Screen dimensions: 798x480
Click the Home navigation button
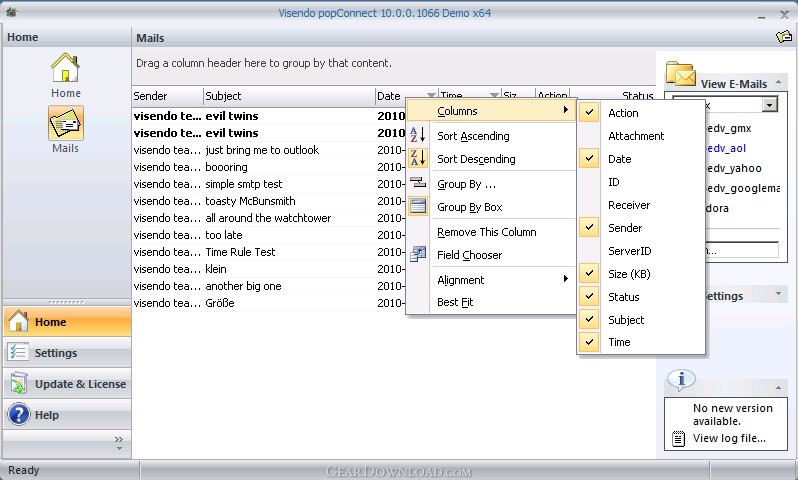(x=67, y=322)
